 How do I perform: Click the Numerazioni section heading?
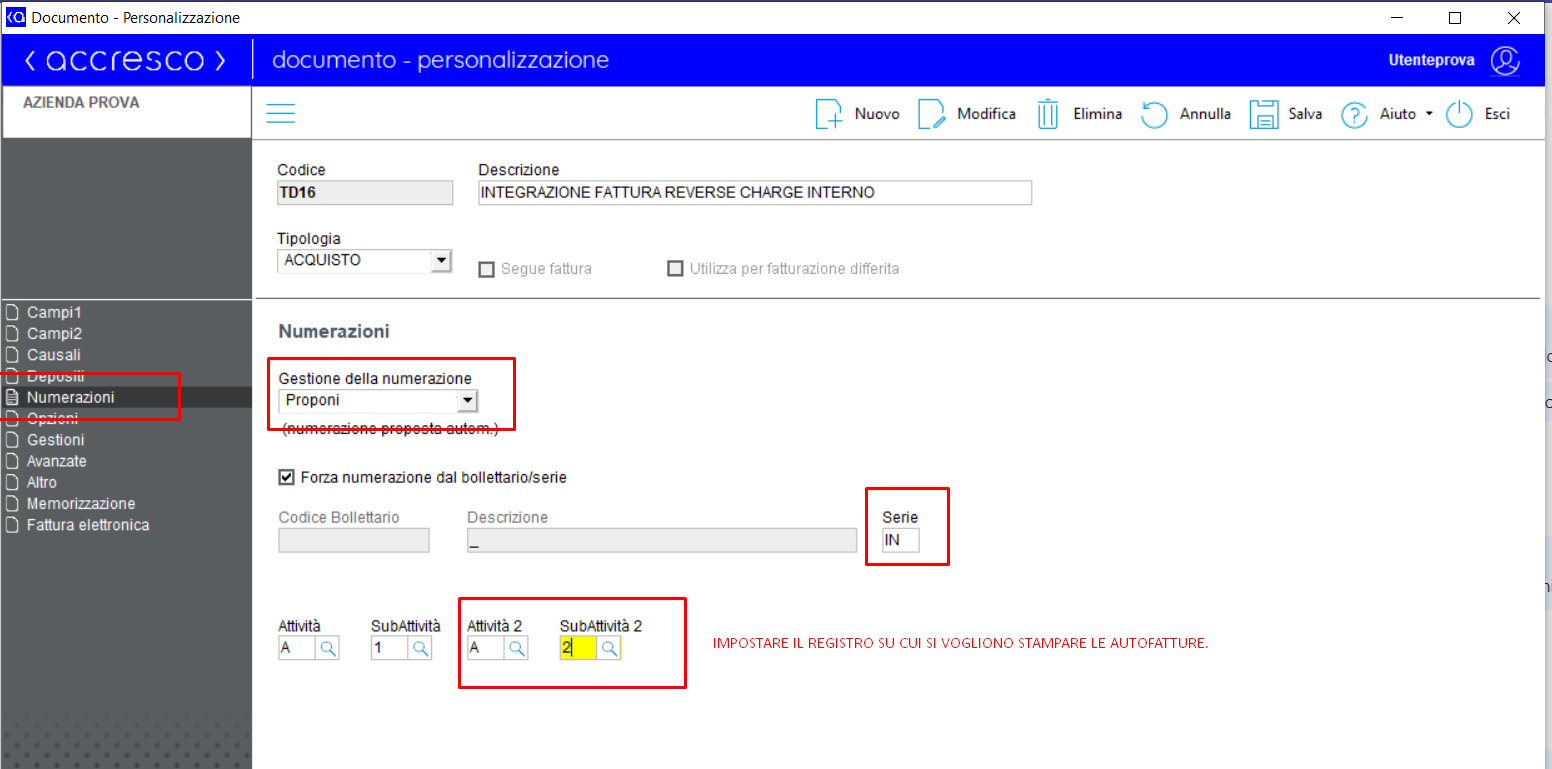pos(334,331)
